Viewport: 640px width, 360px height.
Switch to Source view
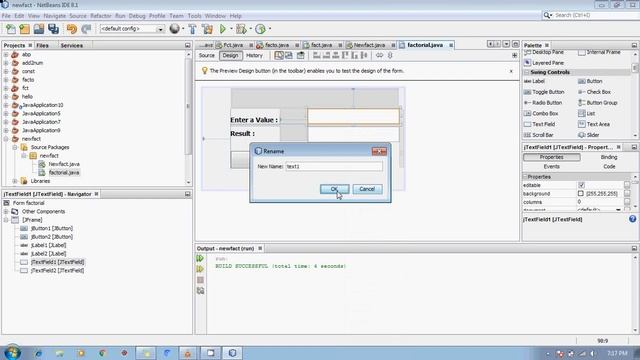click(x=207, y=55)
